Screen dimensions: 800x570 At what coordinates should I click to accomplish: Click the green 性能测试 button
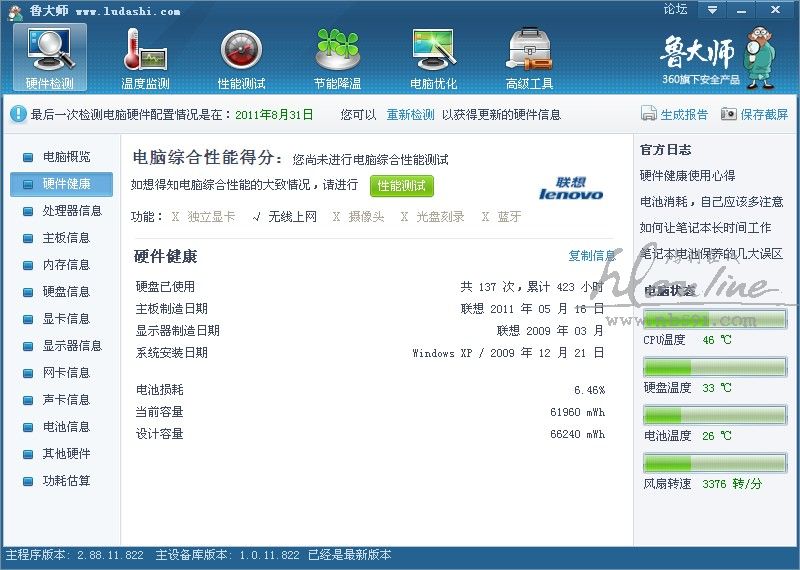pyautogui.click(x=402, y=186)
